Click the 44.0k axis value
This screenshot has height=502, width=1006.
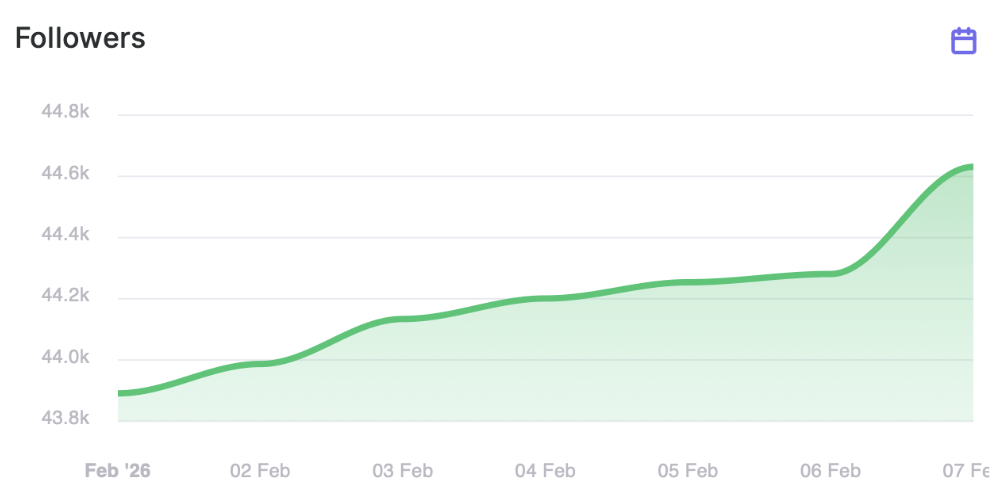coord(65,359)
